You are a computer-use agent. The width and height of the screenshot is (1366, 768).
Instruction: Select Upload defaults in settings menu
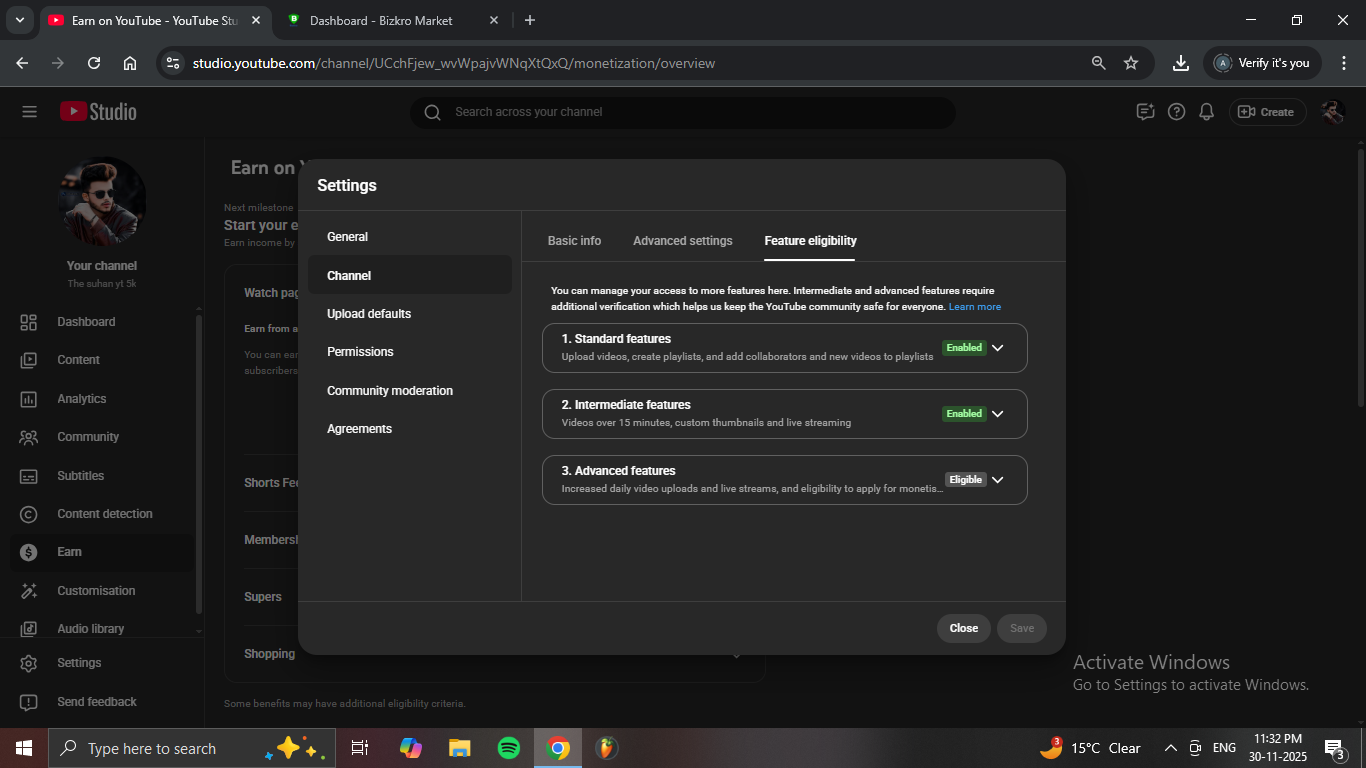[x=369, y=314]
